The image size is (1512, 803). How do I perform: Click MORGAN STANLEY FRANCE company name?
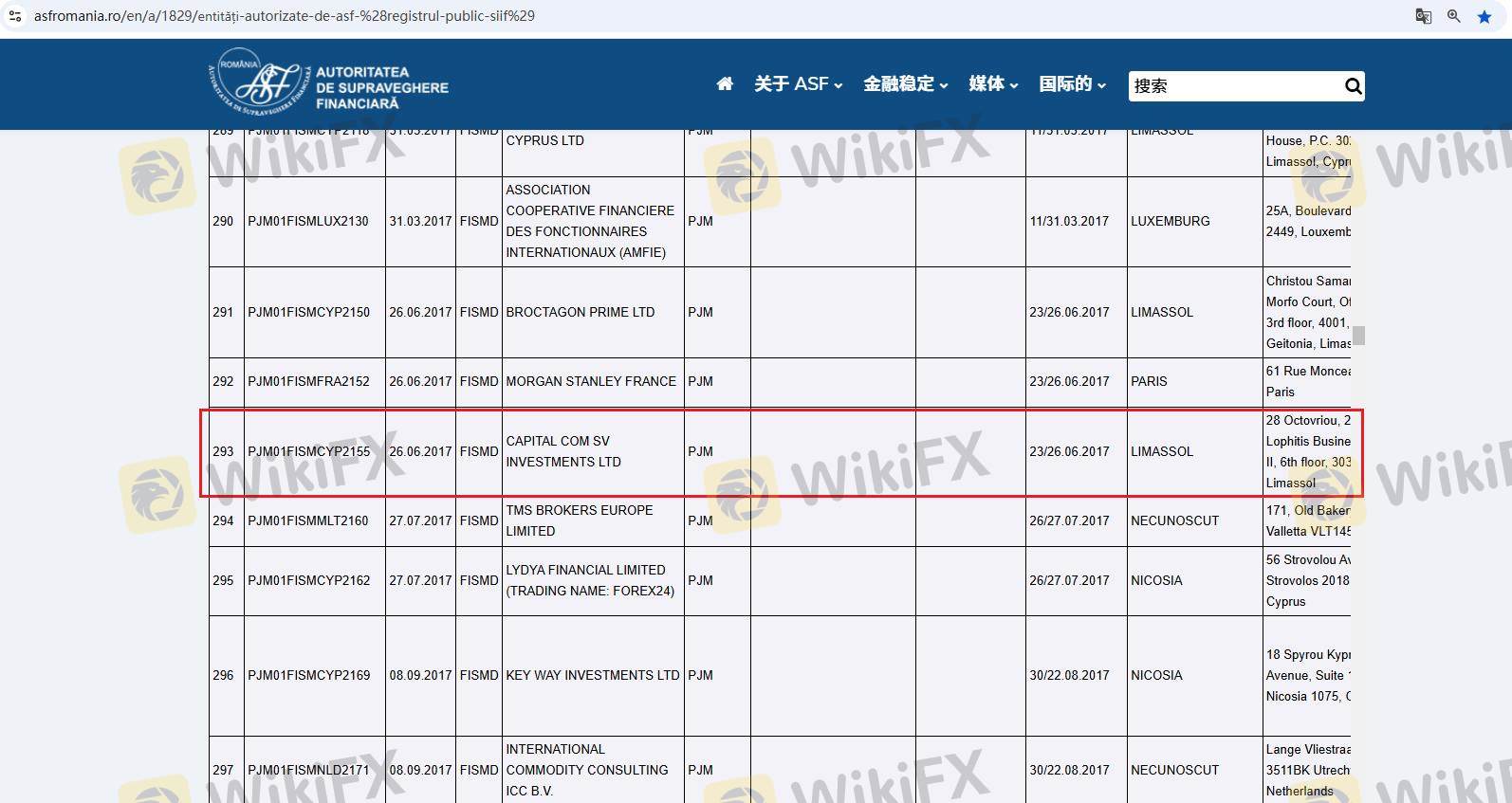[x=591, y=381]
